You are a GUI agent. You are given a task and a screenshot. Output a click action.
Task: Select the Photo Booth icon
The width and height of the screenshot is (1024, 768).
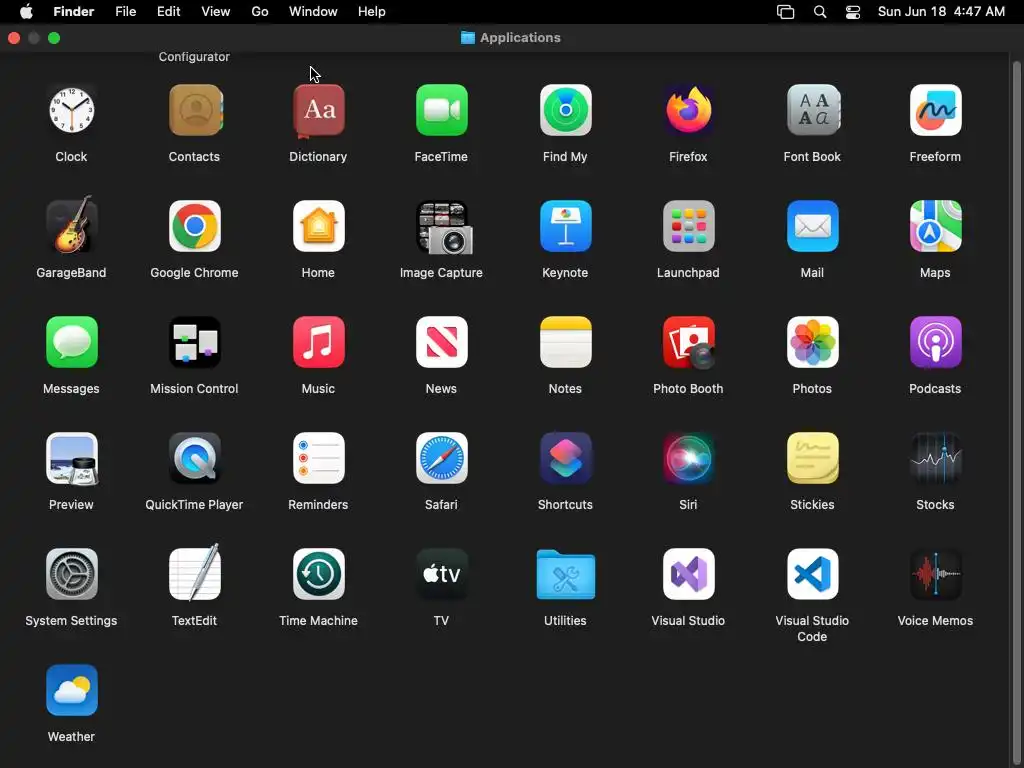coord(688,342)
